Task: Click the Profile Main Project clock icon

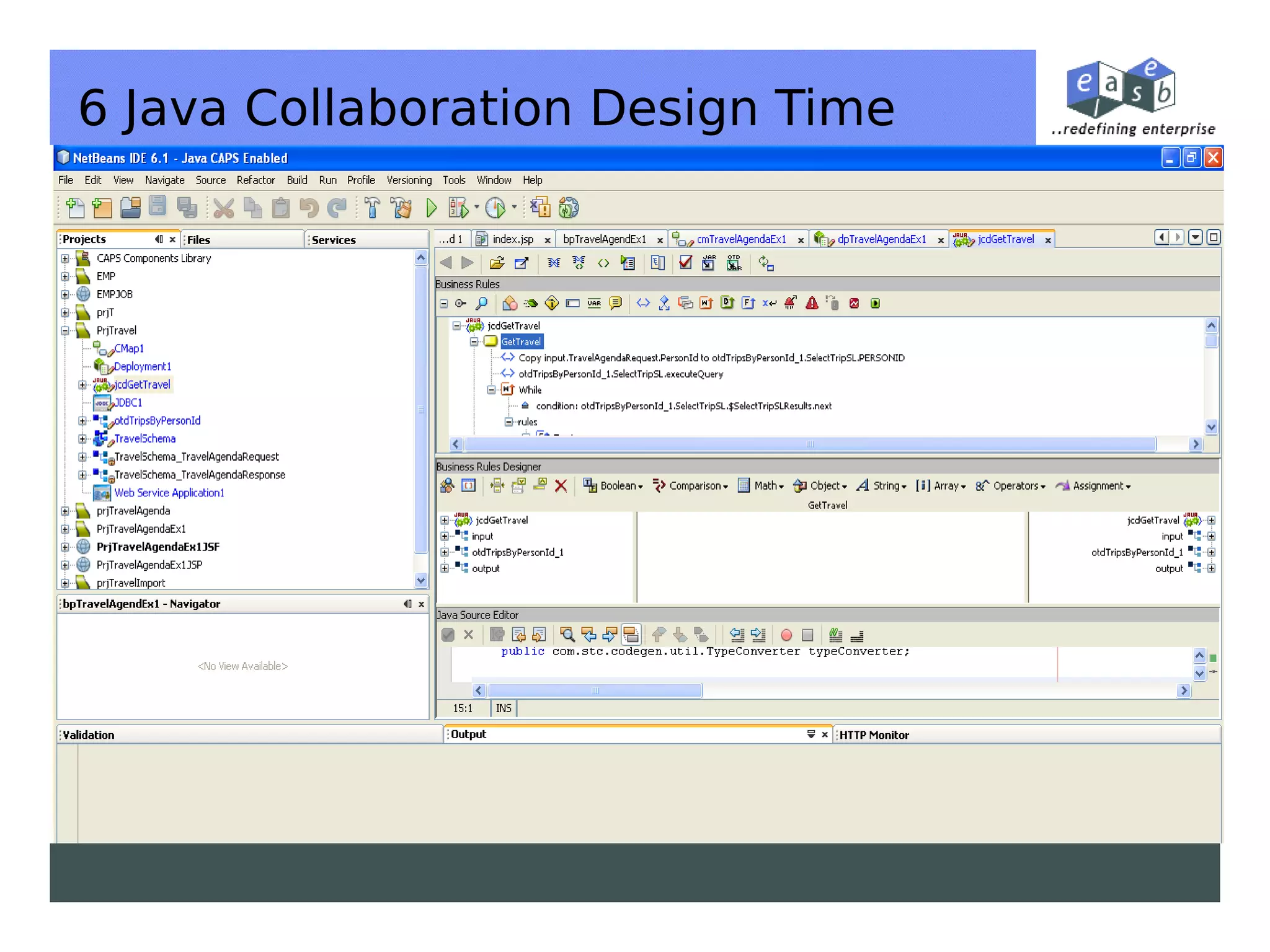Action: coord(495,208)
